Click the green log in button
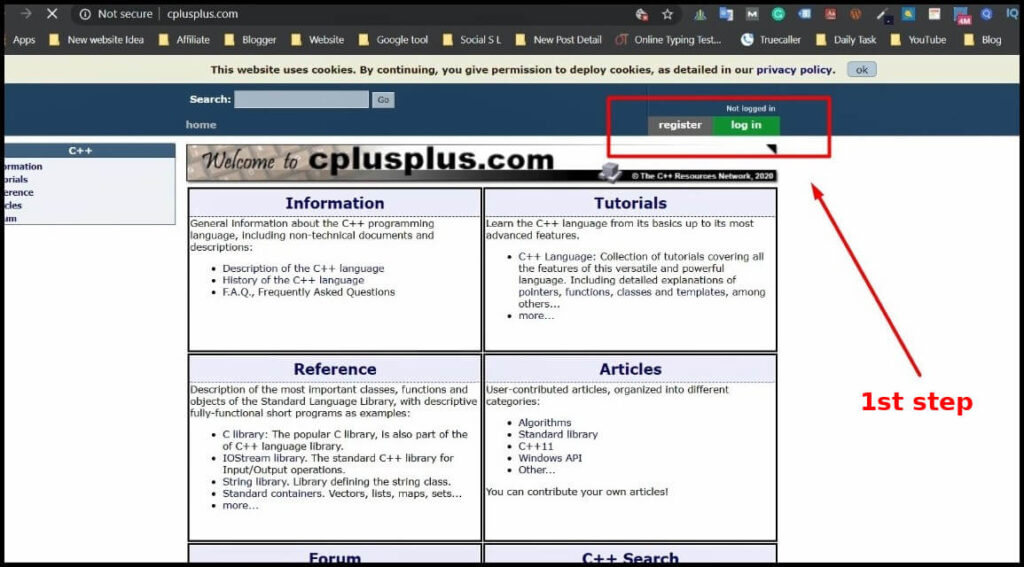1024x567 pixels. (746, 125)
